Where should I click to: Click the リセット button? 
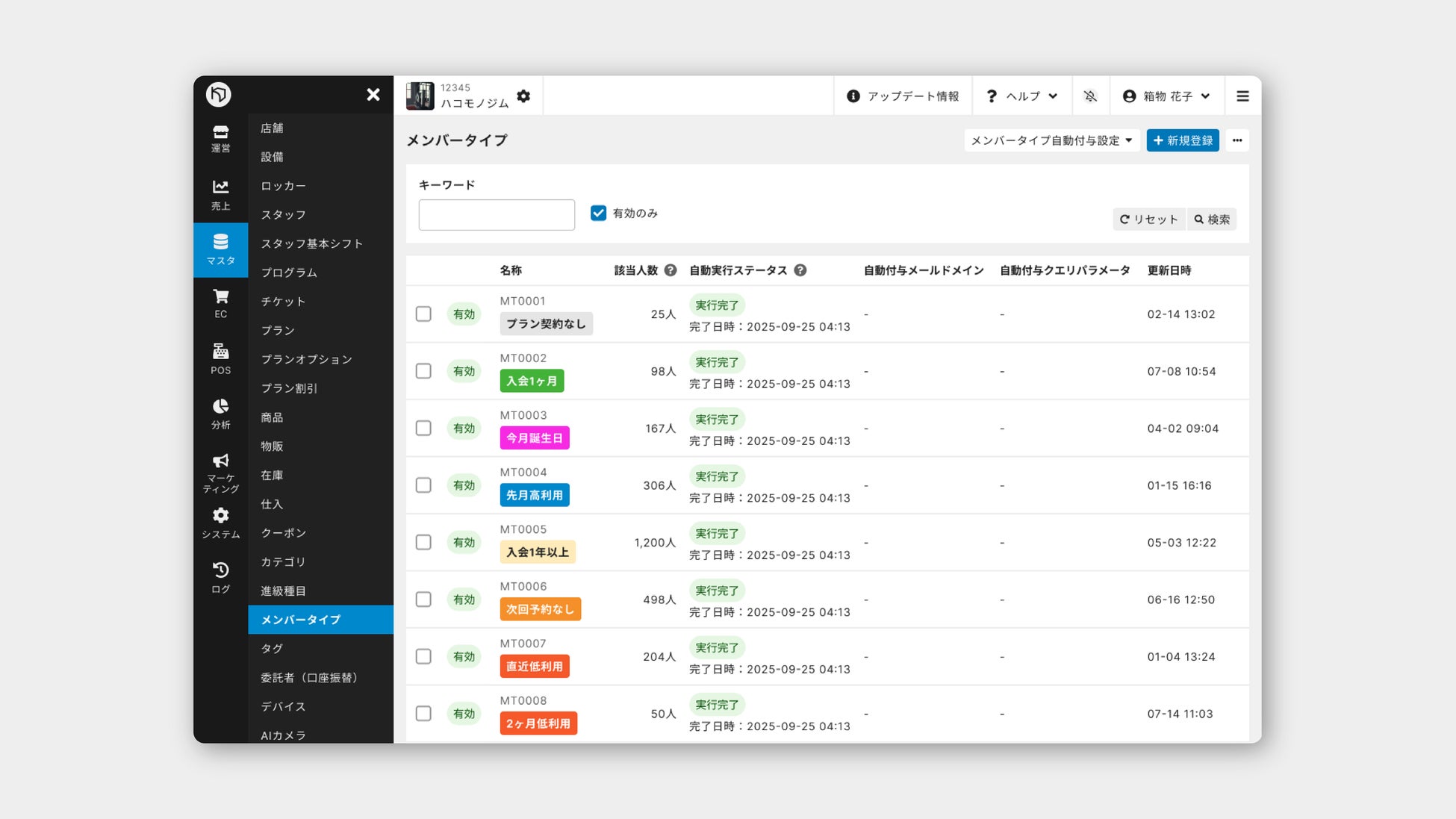(x=1148, y=219)
